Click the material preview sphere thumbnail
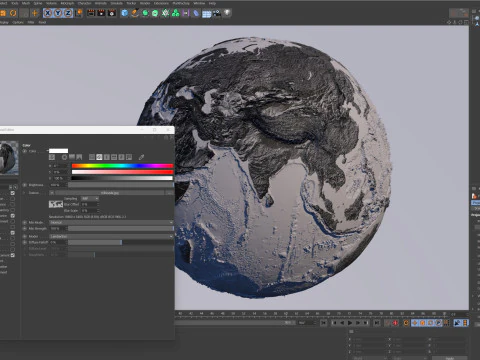Screen dimensions: 480x360 click(9, 157)
